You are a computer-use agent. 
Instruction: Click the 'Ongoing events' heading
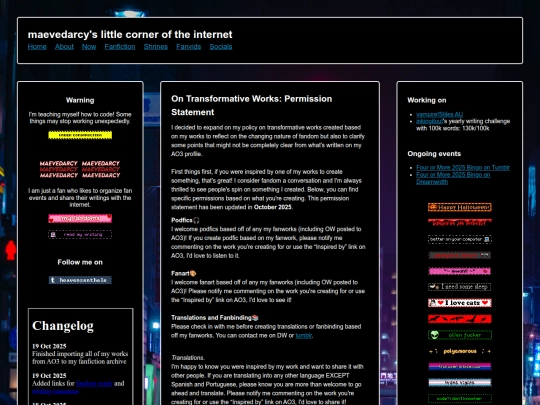click(x=434, y=154)
